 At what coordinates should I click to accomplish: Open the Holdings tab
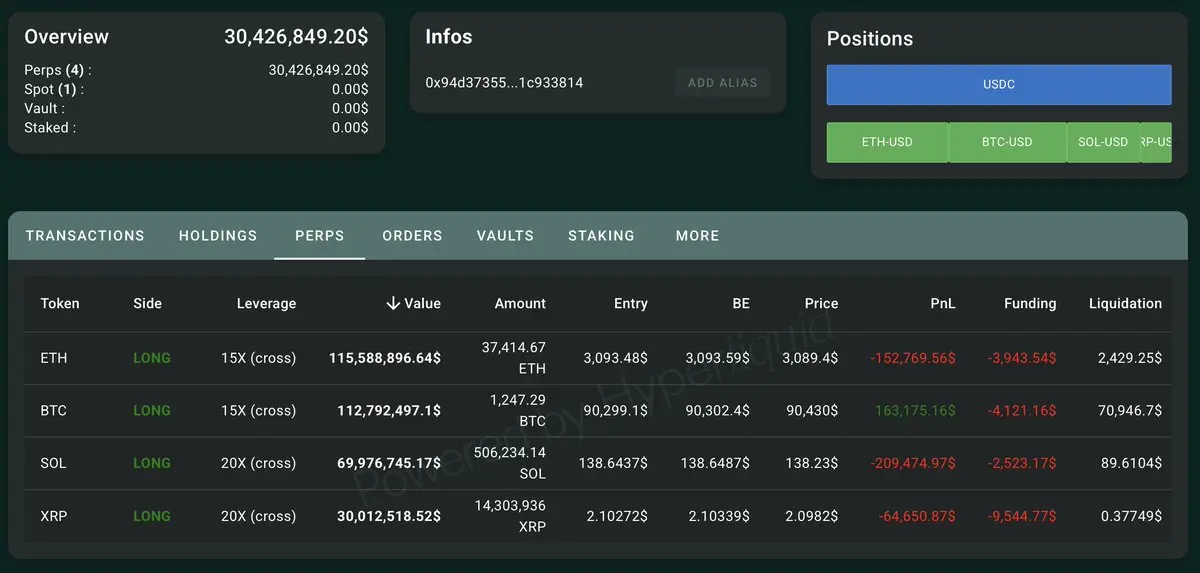click(x=218, y=236)
